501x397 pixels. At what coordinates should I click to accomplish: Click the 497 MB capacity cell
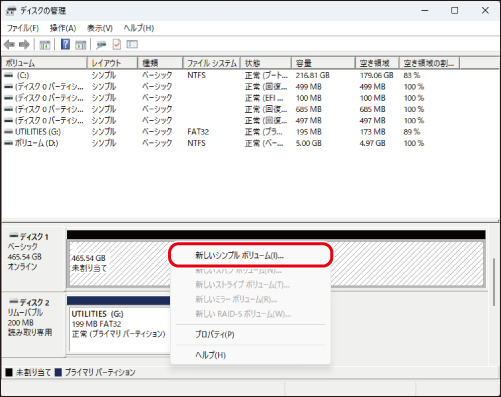(309, 121)
